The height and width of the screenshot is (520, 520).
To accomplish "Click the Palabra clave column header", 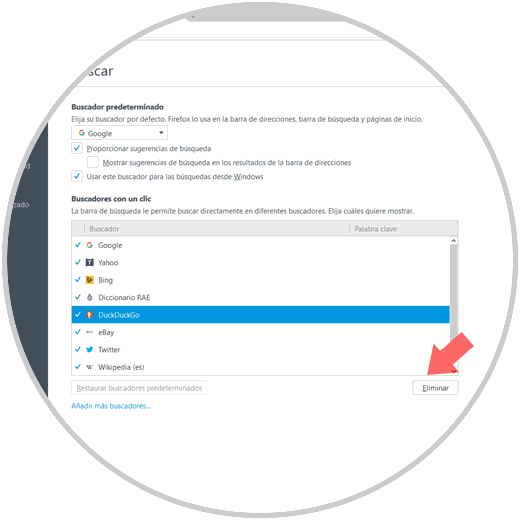I will (x=404, y=229).
